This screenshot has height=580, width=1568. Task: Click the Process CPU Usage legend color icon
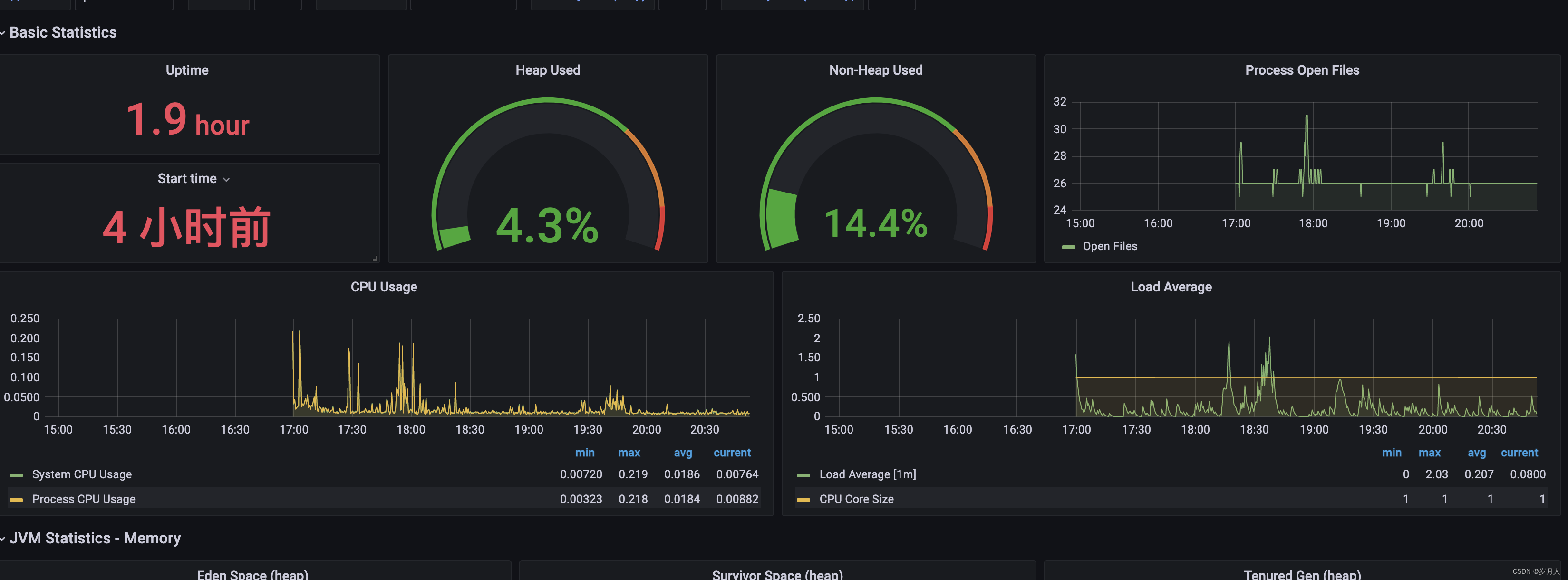coord(17,500)
